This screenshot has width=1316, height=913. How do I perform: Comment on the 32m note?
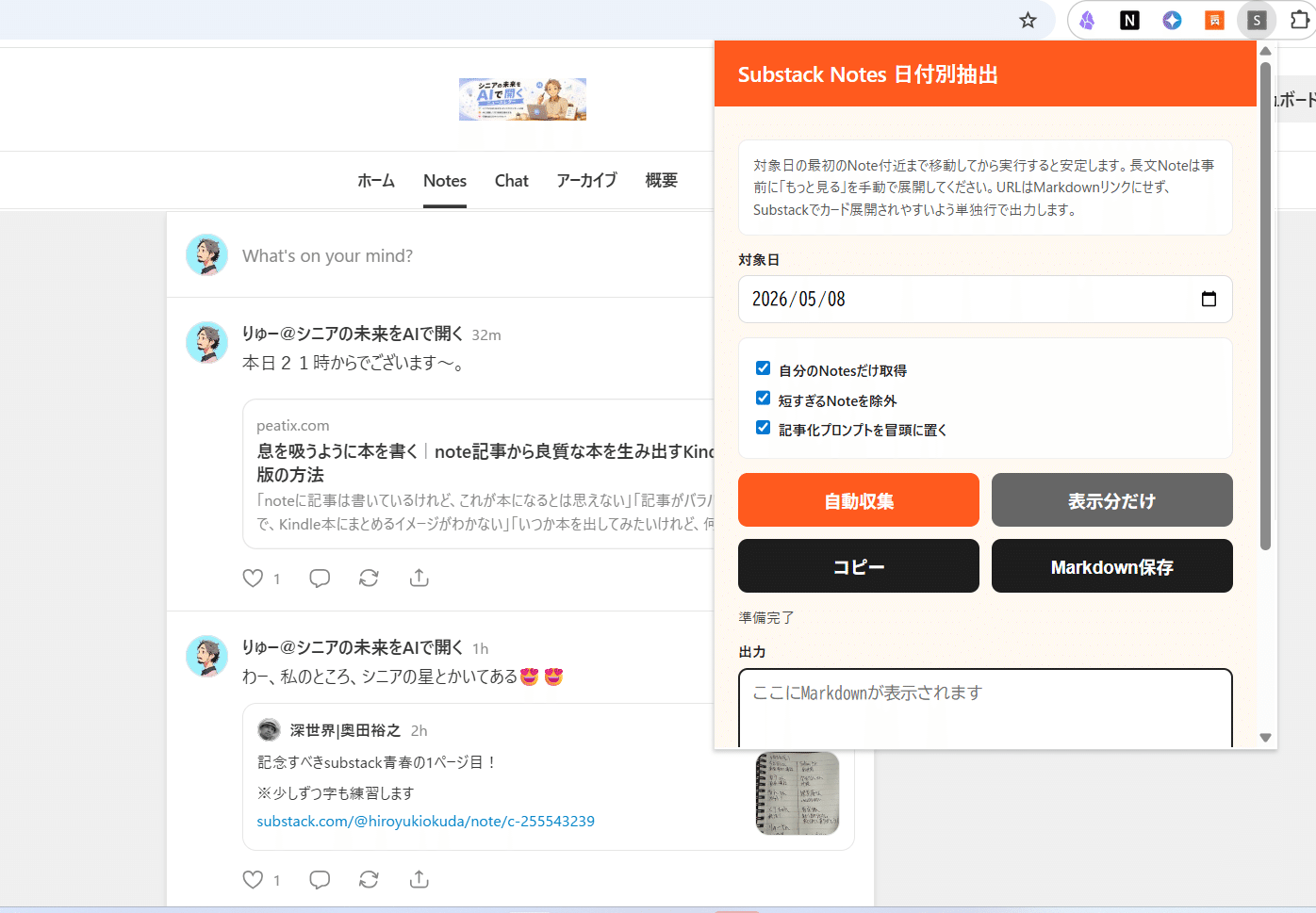(320, 578)
